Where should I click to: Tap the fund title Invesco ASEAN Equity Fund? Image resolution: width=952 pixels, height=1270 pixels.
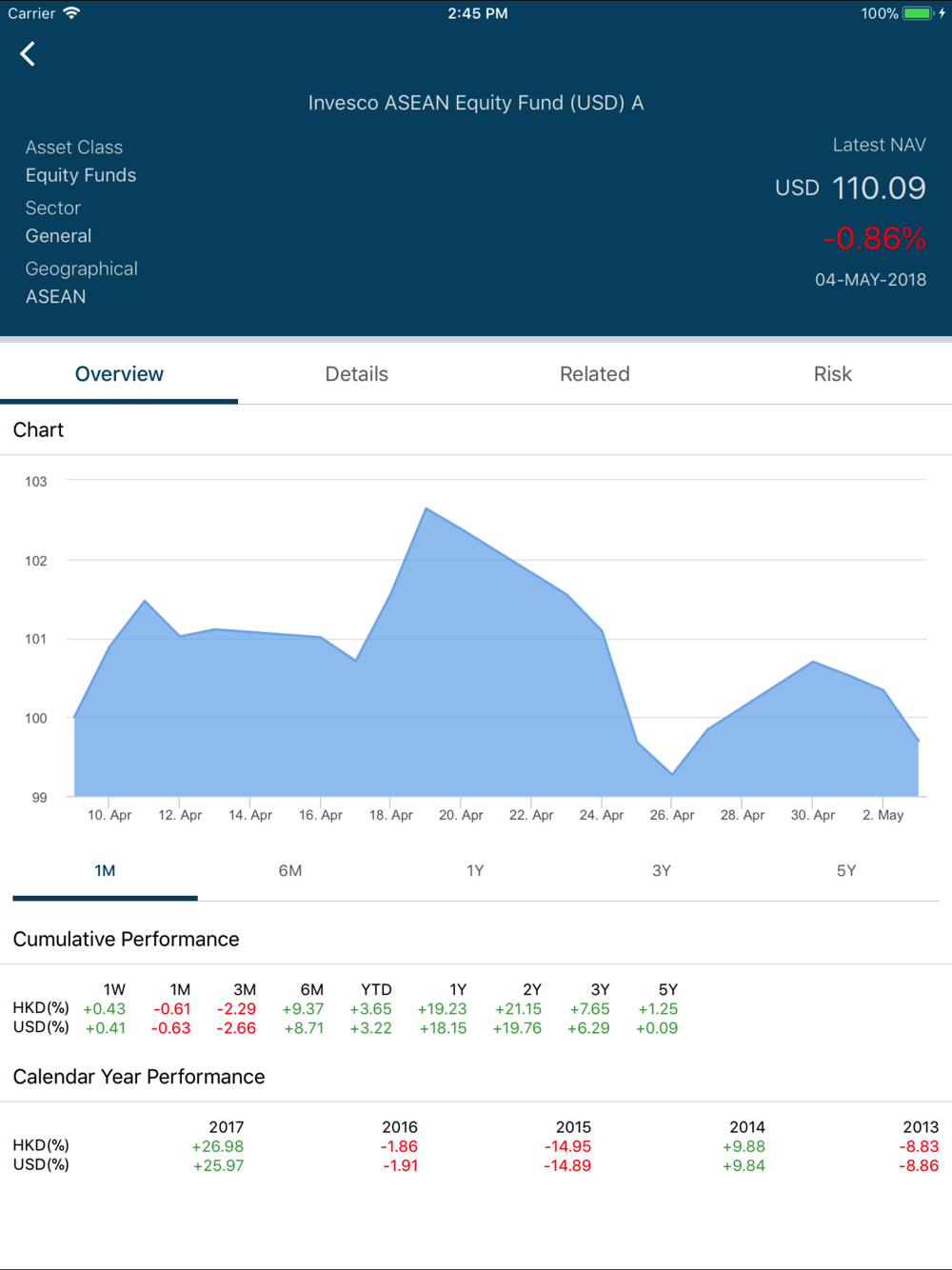point(476,103)
